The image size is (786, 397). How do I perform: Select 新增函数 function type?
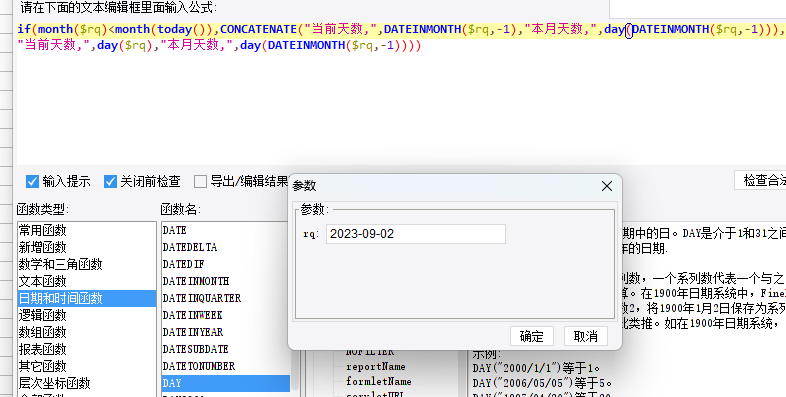86,247
